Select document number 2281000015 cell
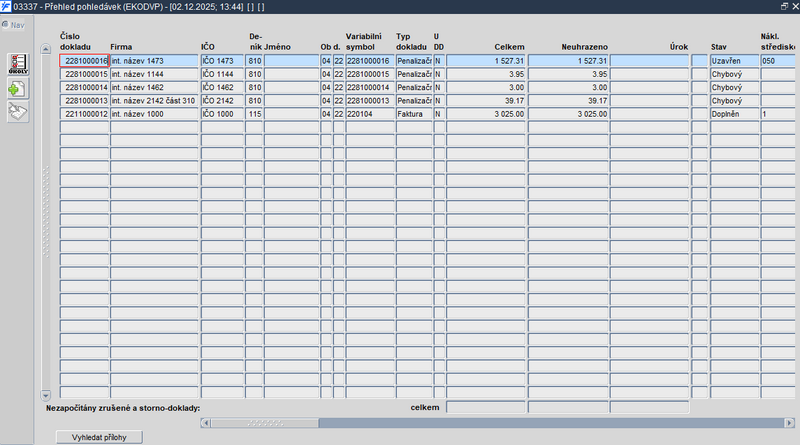The image size is (800, 445). pos(84,74)
